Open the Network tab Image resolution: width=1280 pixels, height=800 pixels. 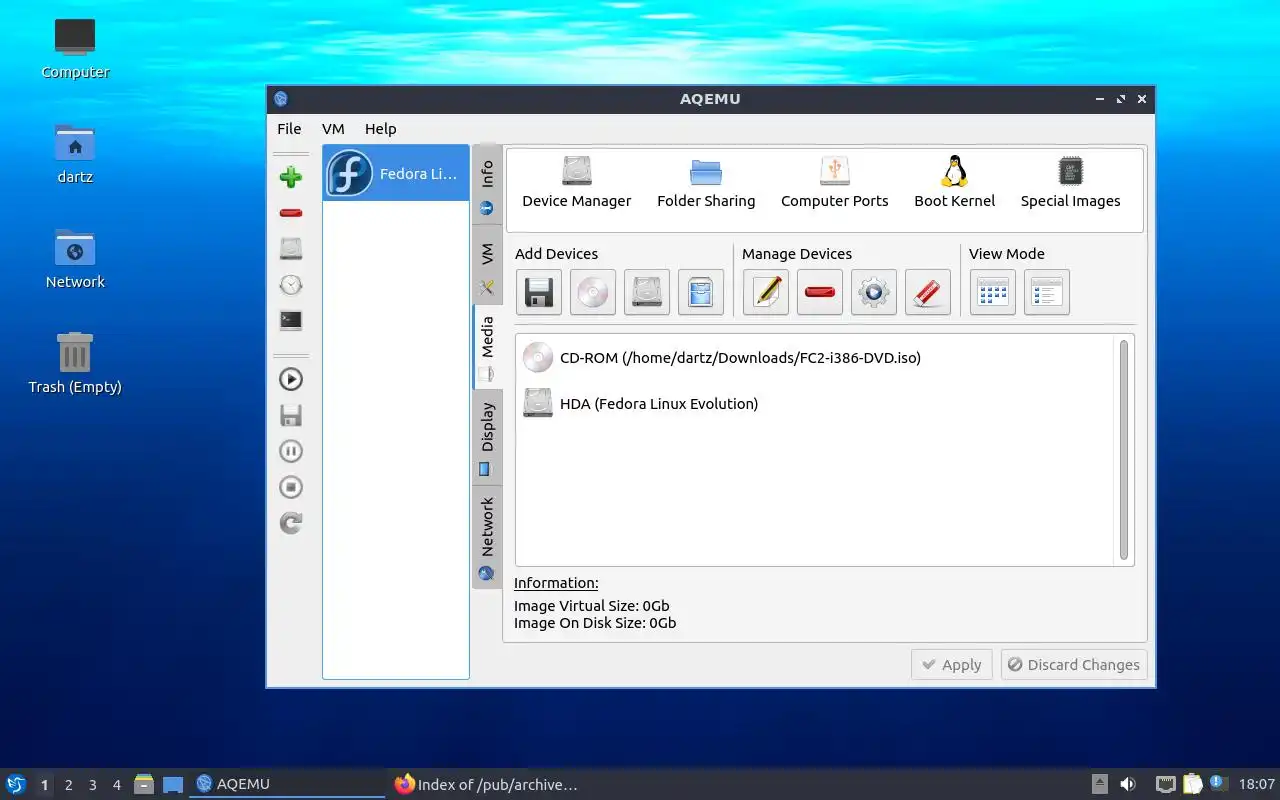pos(487,537)
